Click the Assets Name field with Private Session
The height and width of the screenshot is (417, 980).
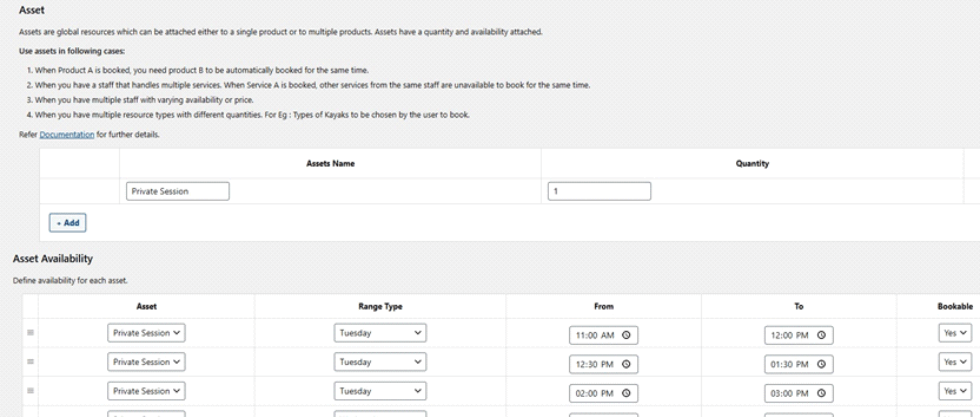[x=179, y=191]
